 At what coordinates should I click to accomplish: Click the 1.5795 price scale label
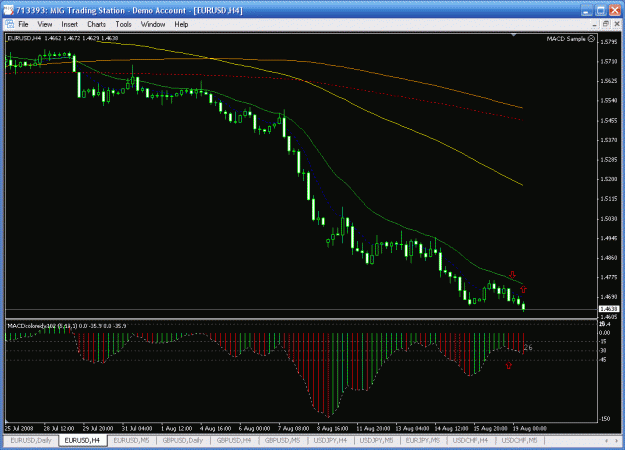tap(609, 42)
